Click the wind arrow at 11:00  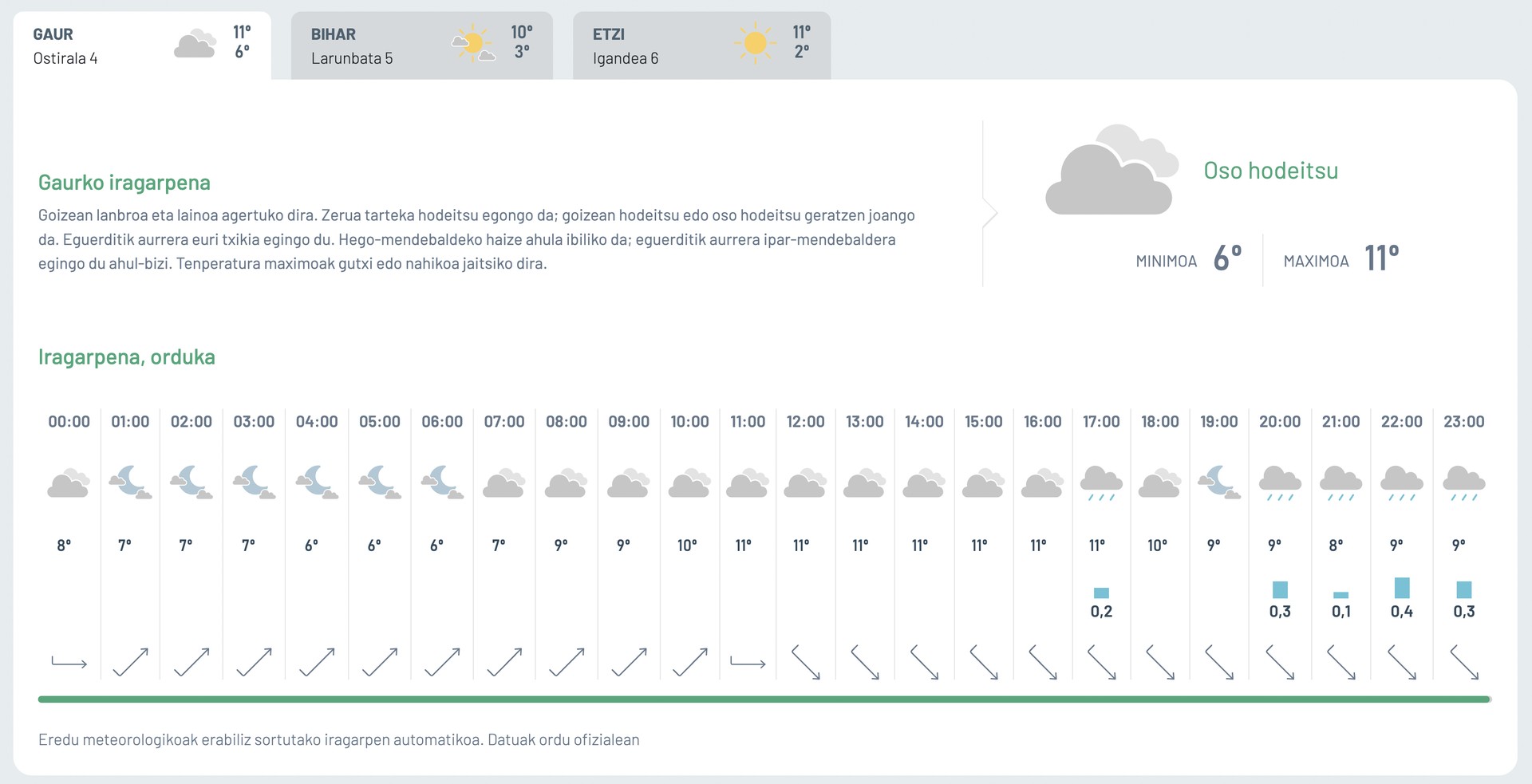pyautogui.click(x=748, y=662)
